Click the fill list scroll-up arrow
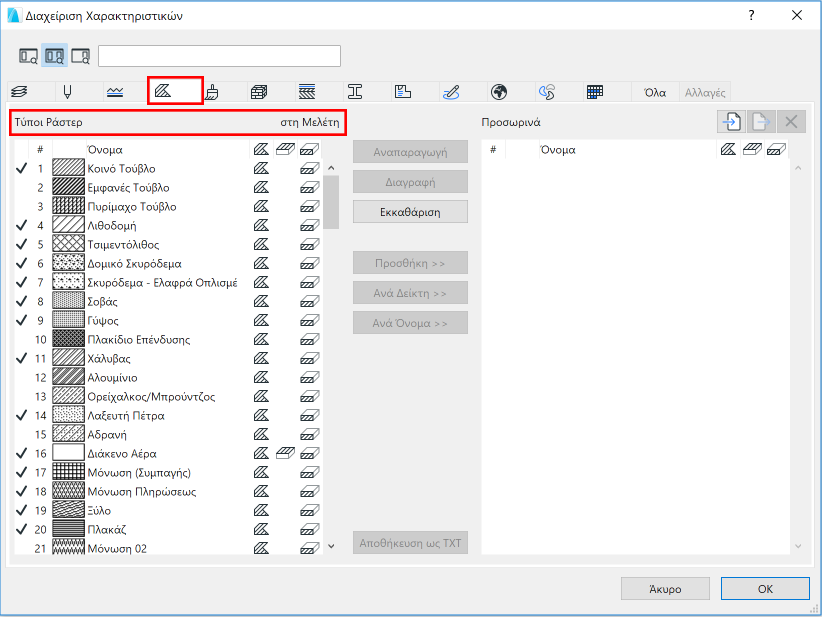822x617 pixels. [x=331, y=168]
